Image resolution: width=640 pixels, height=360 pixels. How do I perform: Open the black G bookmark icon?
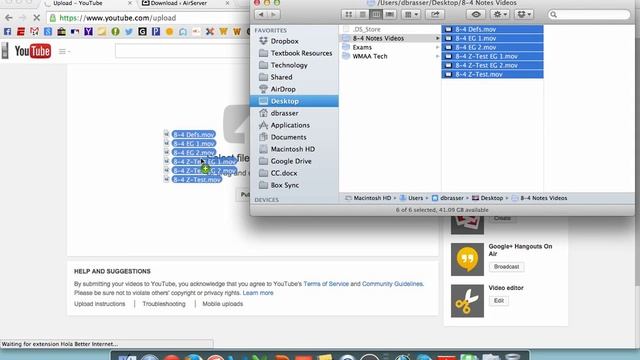coord(142,31)
